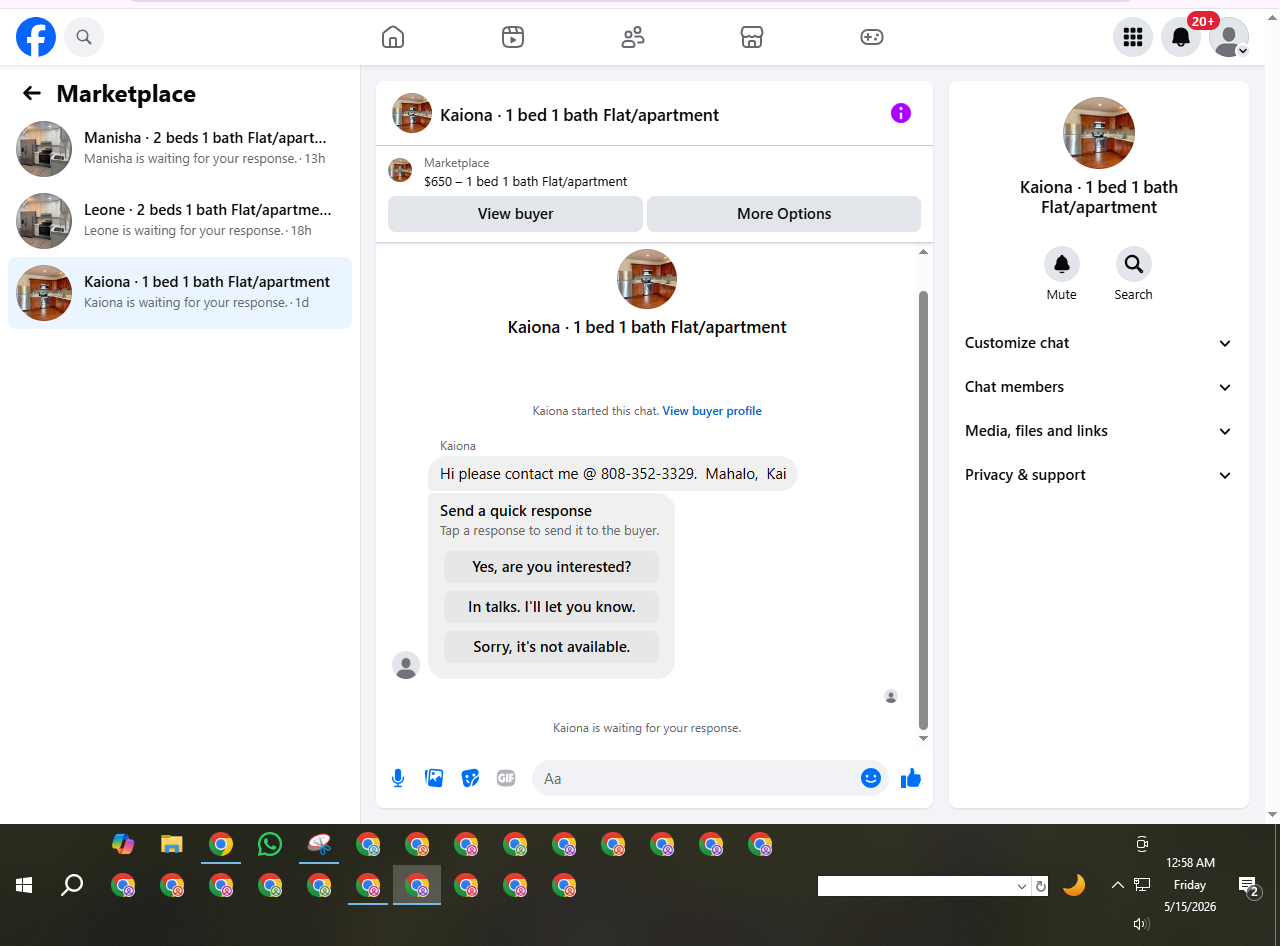Expand Customize chat section
The image size is (1280, 946).
tap(1098, 343)
